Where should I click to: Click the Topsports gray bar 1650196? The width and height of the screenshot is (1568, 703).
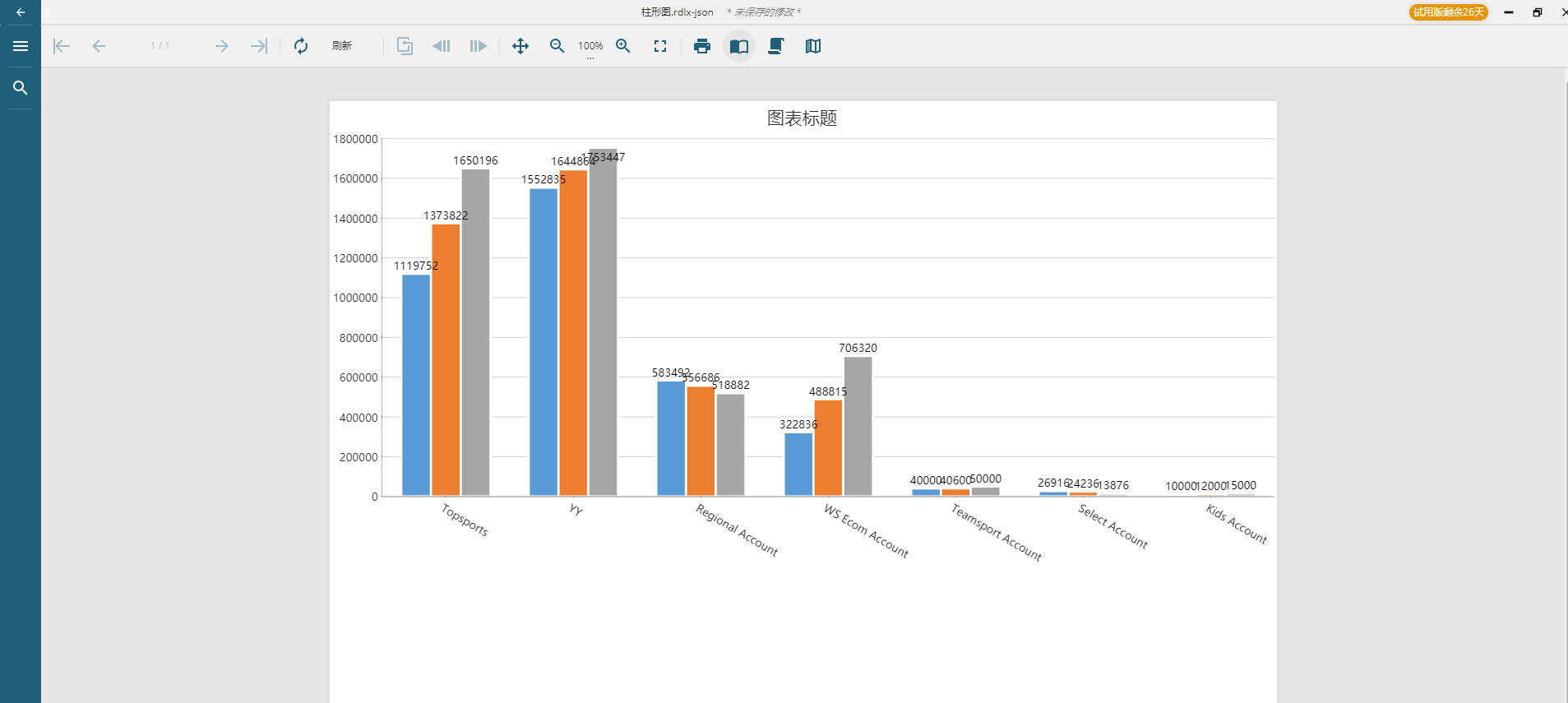coord(475,332)
